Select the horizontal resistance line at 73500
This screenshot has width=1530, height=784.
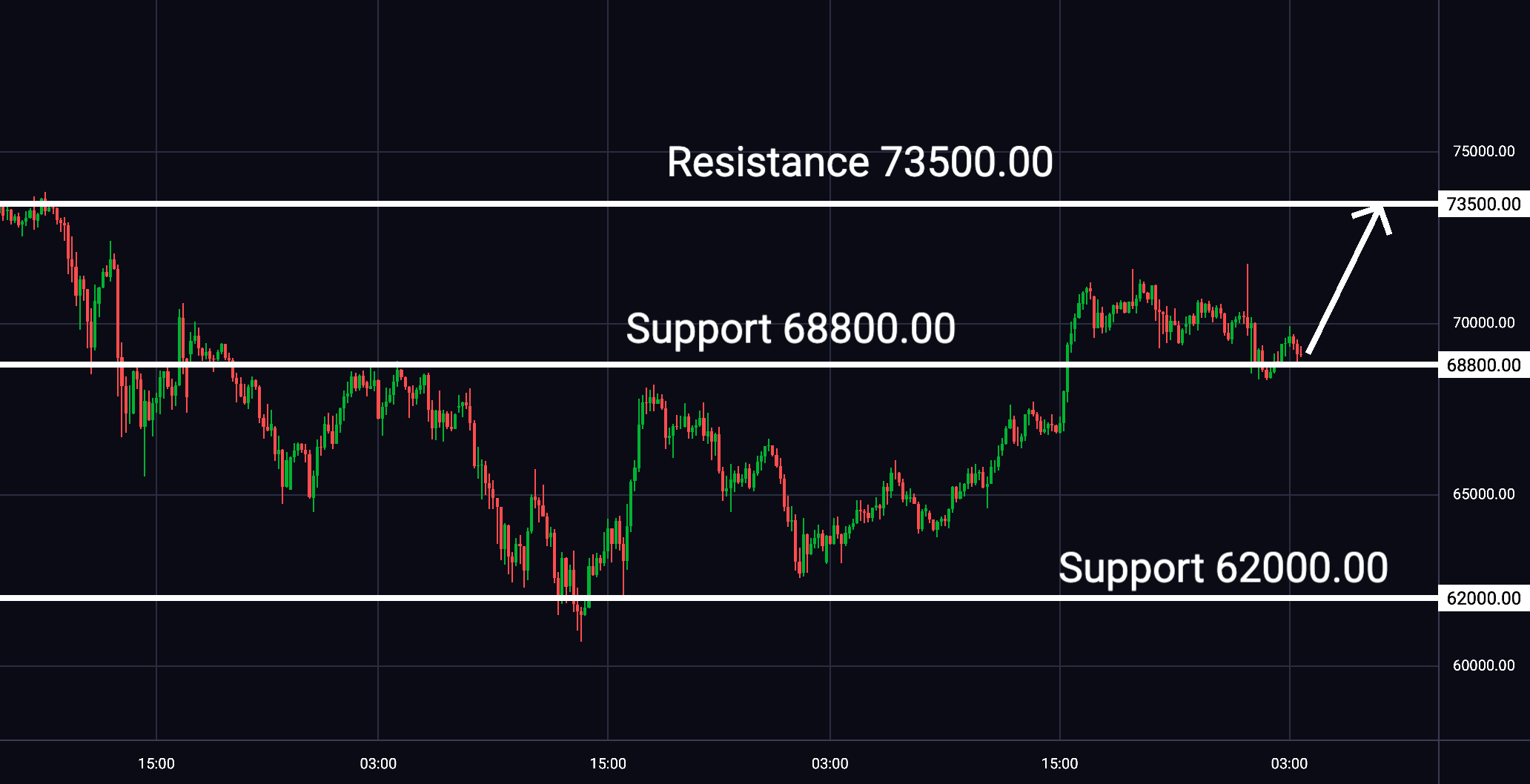click(x=719, y=204)
